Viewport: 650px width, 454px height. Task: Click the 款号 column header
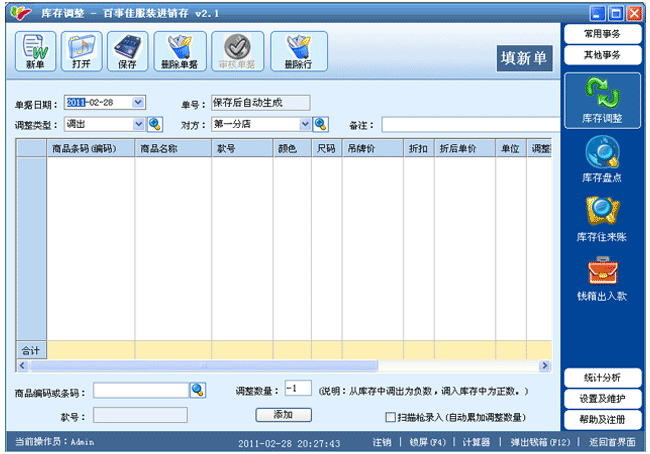tap(242, 148)
